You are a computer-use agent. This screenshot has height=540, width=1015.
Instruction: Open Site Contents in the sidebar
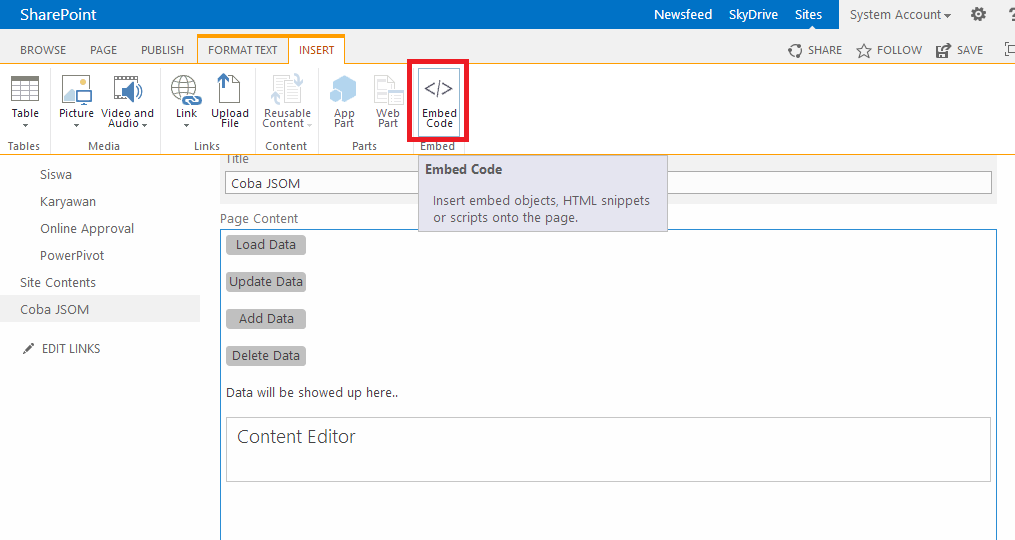tap(58, 283)
